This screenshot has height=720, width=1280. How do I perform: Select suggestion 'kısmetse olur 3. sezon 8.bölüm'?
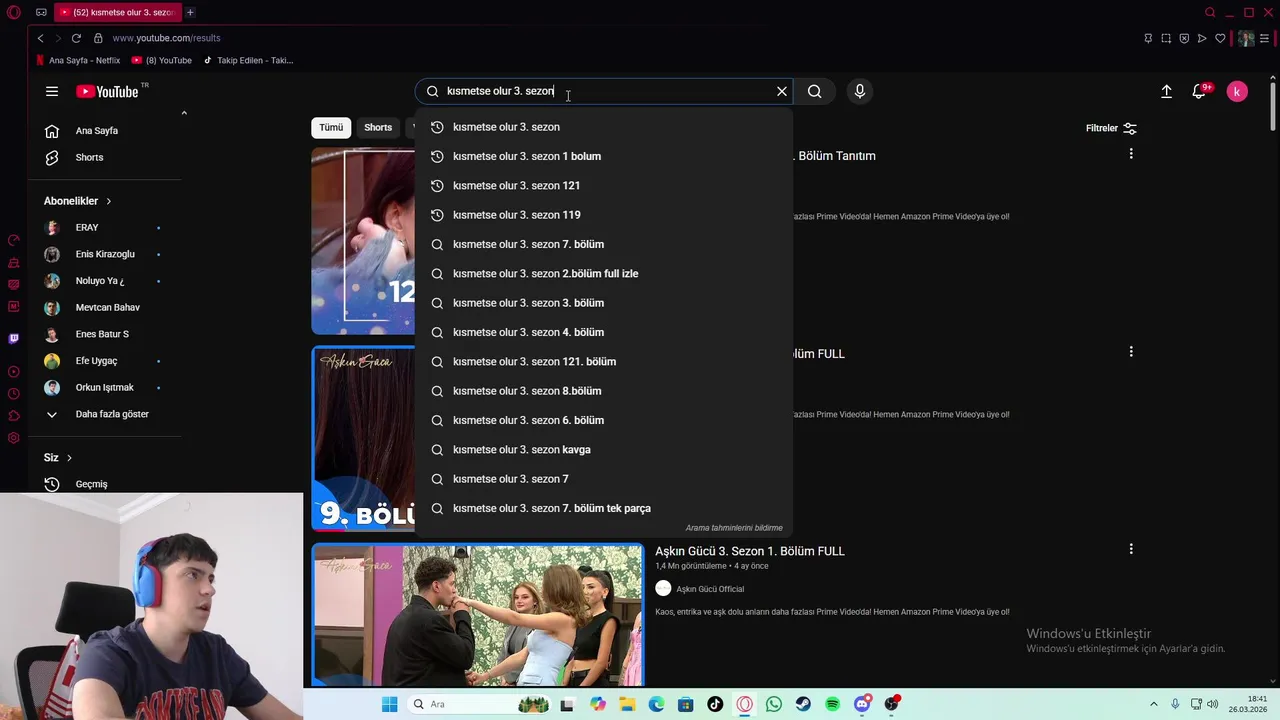click(x=604, y=391)
